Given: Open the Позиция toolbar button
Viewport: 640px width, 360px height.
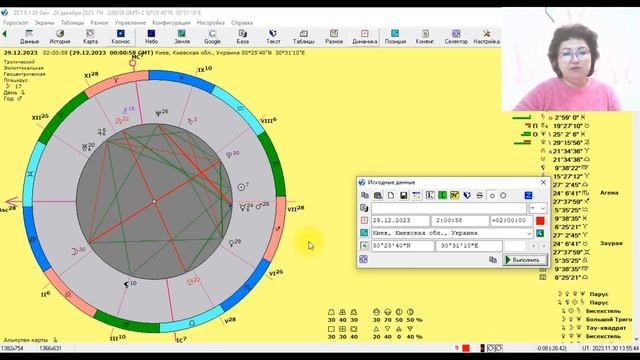Looking at the screenshot, I should 395,37.
